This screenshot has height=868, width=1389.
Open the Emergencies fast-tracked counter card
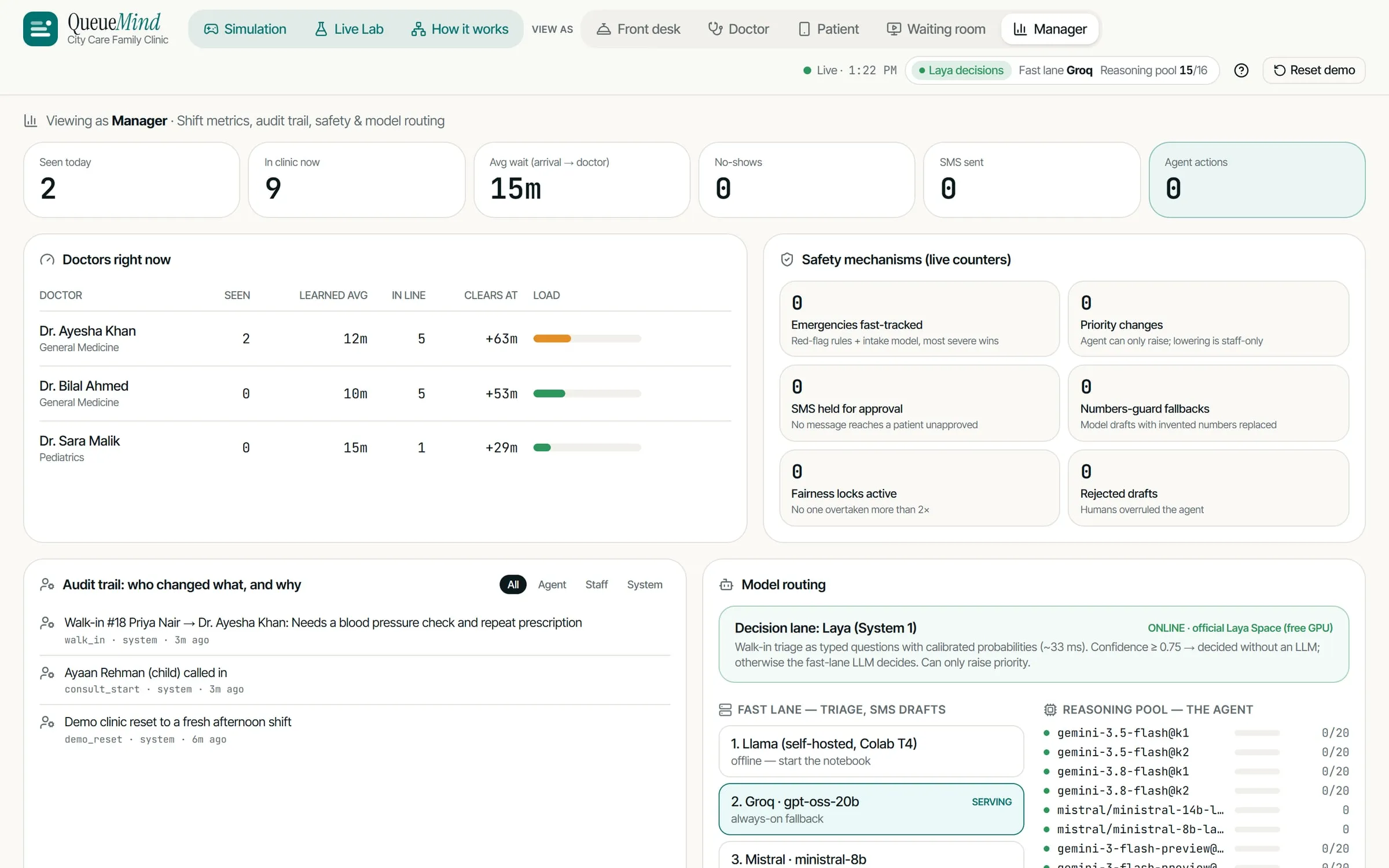(919, 319)
